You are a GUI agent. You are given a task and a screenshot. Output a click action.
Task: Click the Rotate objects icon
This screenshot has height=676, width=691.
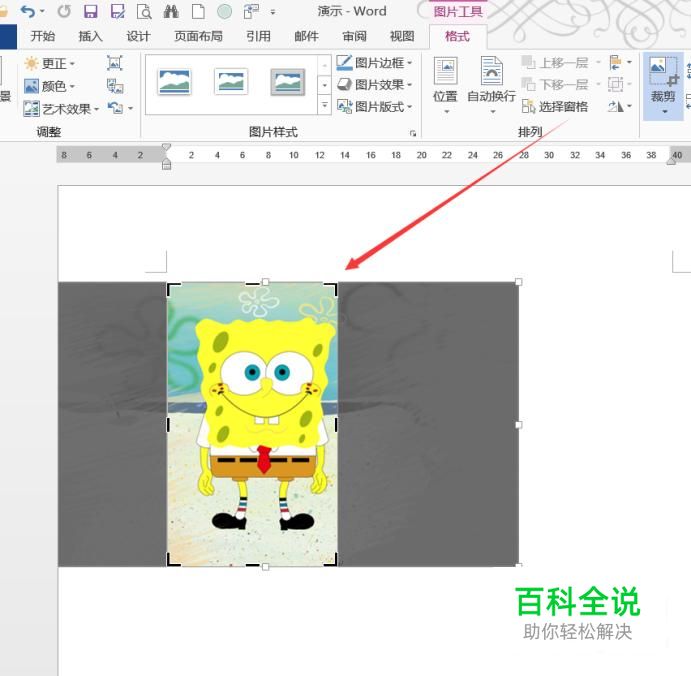(616, 106)
